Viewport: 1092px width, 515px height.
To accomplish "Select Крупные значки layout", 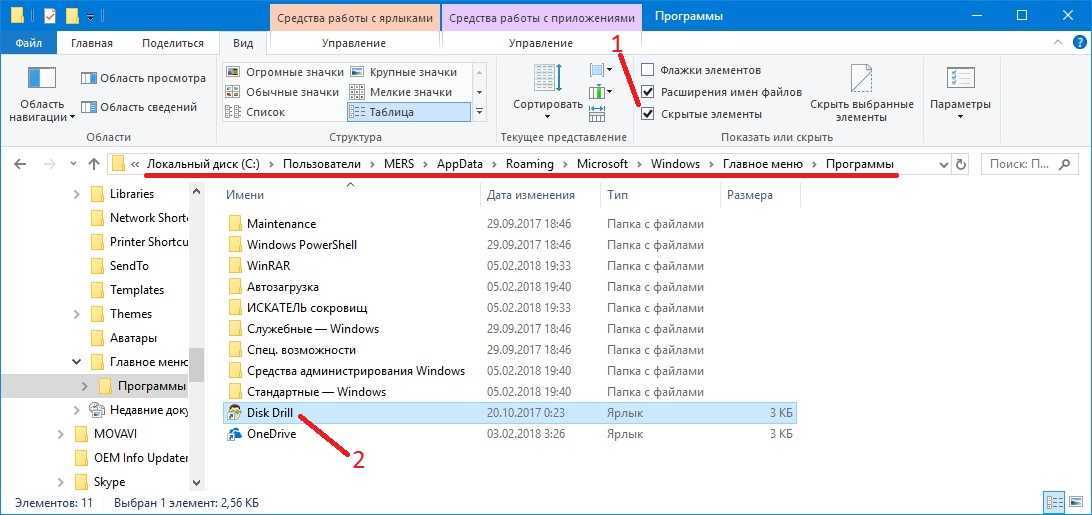I will coord(404,72).
